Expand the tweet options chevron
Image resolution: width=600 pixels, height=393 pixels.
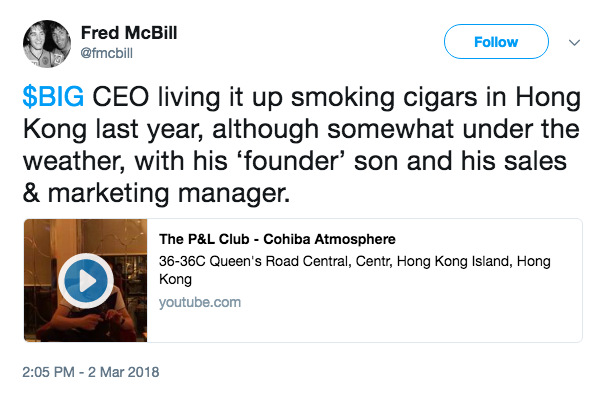pyautogui.click(x=574, y=42)
